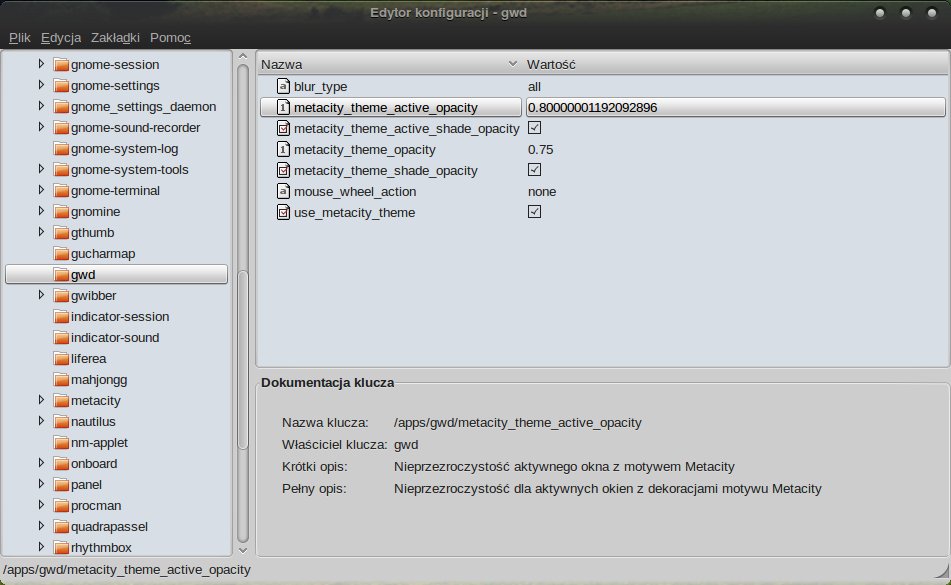The width and height of the screenshot is (951, 585).
Task: Select the rhythmbox tree item label
Action: click(x=101, y=547)
